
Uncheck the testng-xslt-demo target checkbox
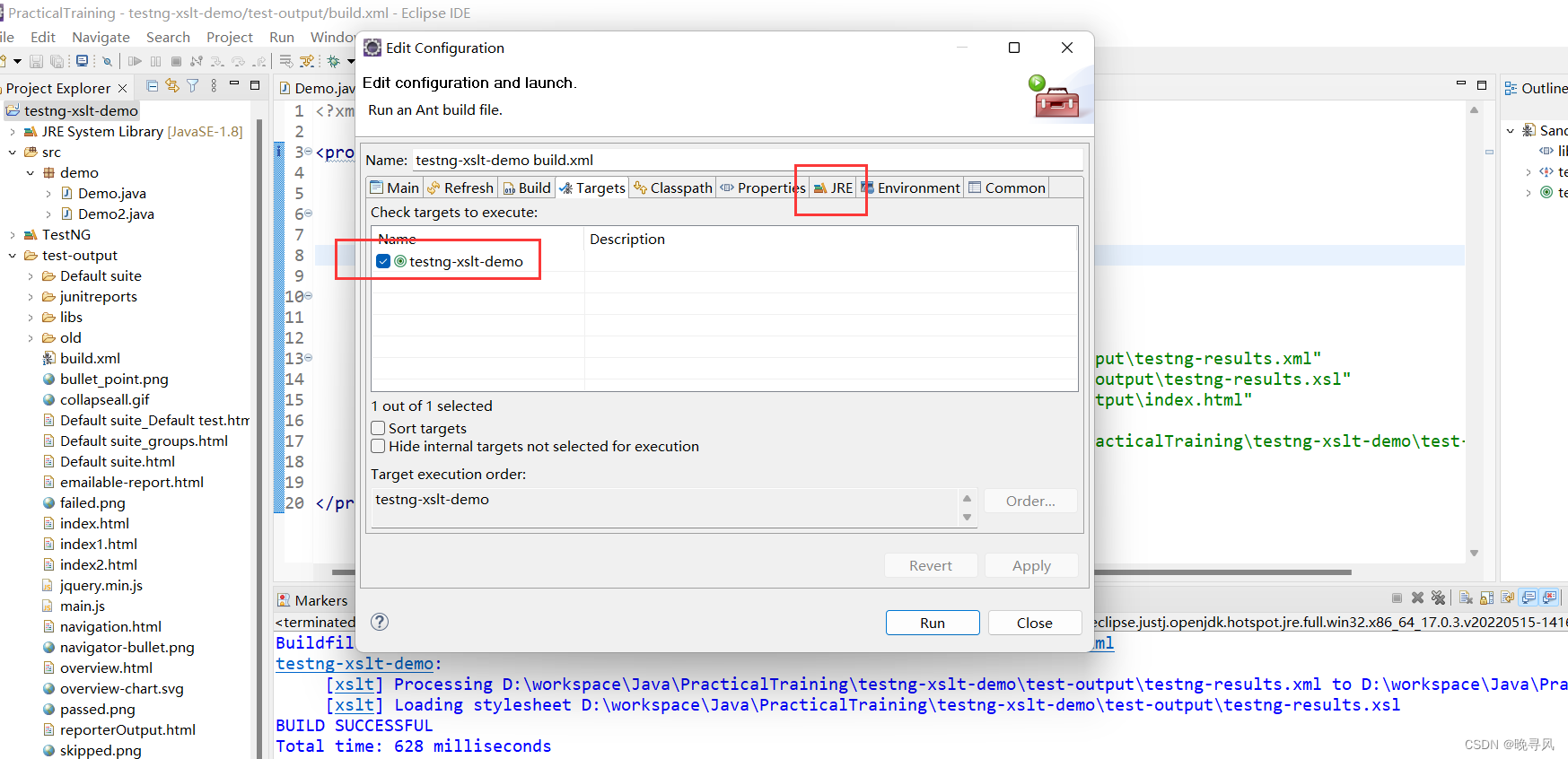(x=383, y=261)
